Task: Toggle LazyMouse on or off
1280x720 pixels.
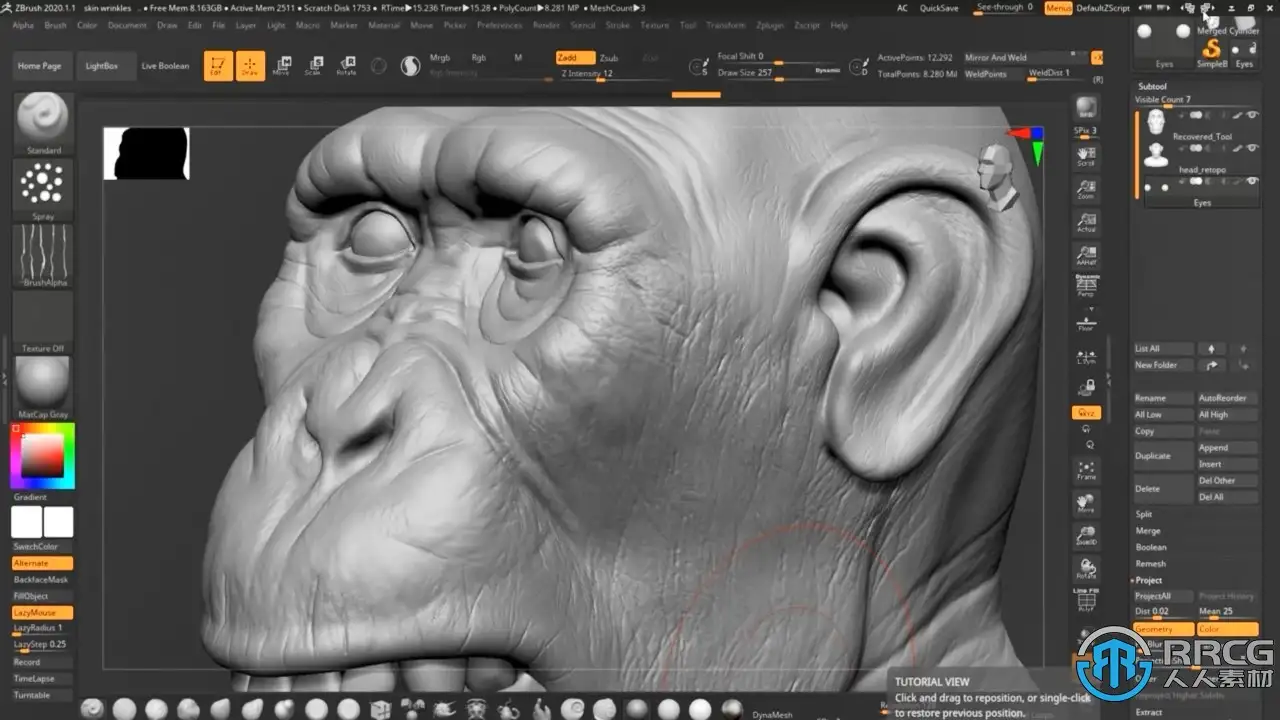Action: coord(42,612)
